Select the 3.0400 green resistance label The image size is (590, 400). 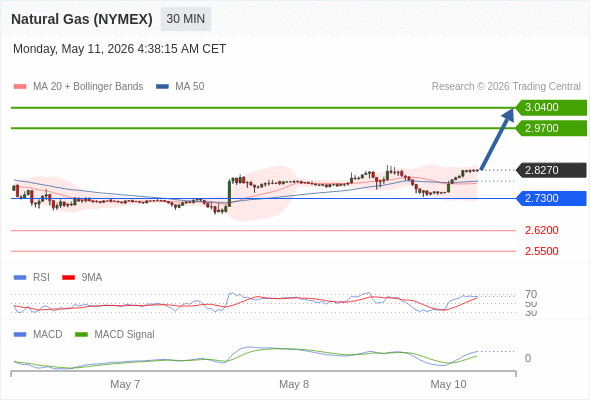pyautogui.click(x=551, y=108)
